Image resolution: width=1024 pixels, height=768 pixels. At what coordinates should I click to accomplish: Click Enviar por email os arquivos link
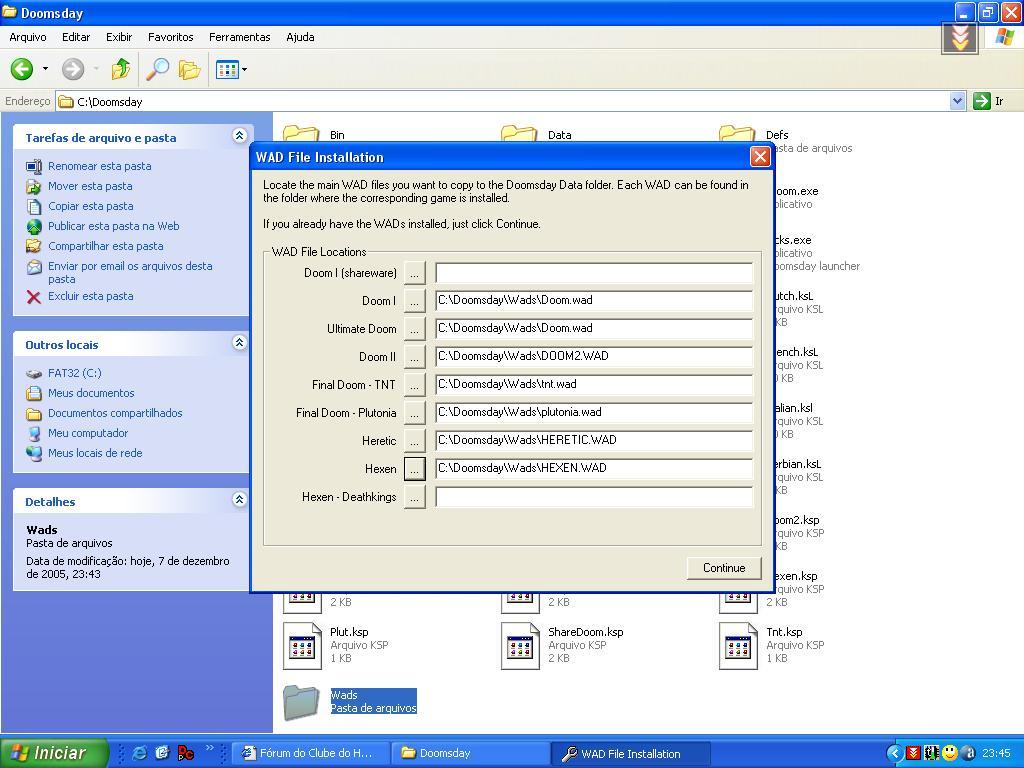point(130,272)
